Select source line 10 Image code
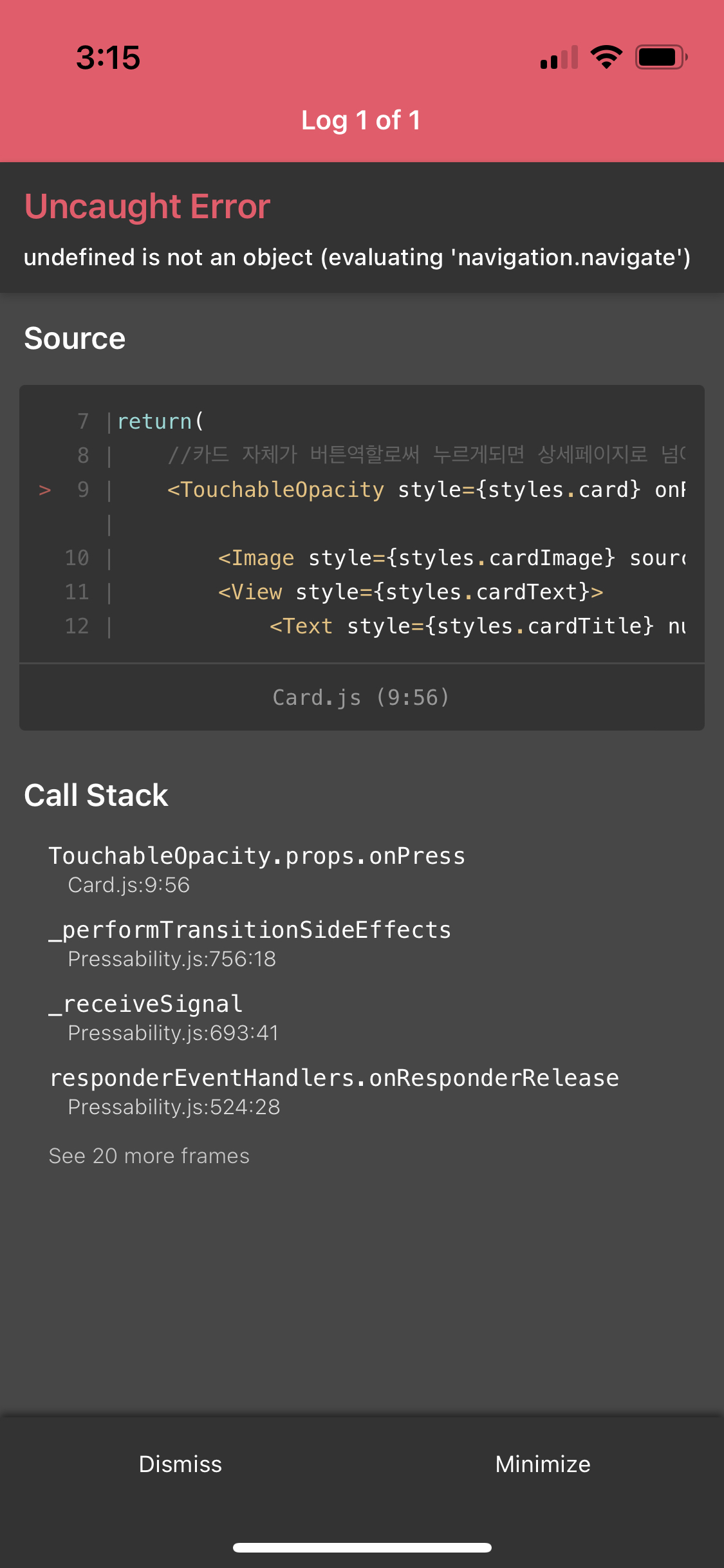Viewport: 724px width, 1568px height. pos(452,558)
